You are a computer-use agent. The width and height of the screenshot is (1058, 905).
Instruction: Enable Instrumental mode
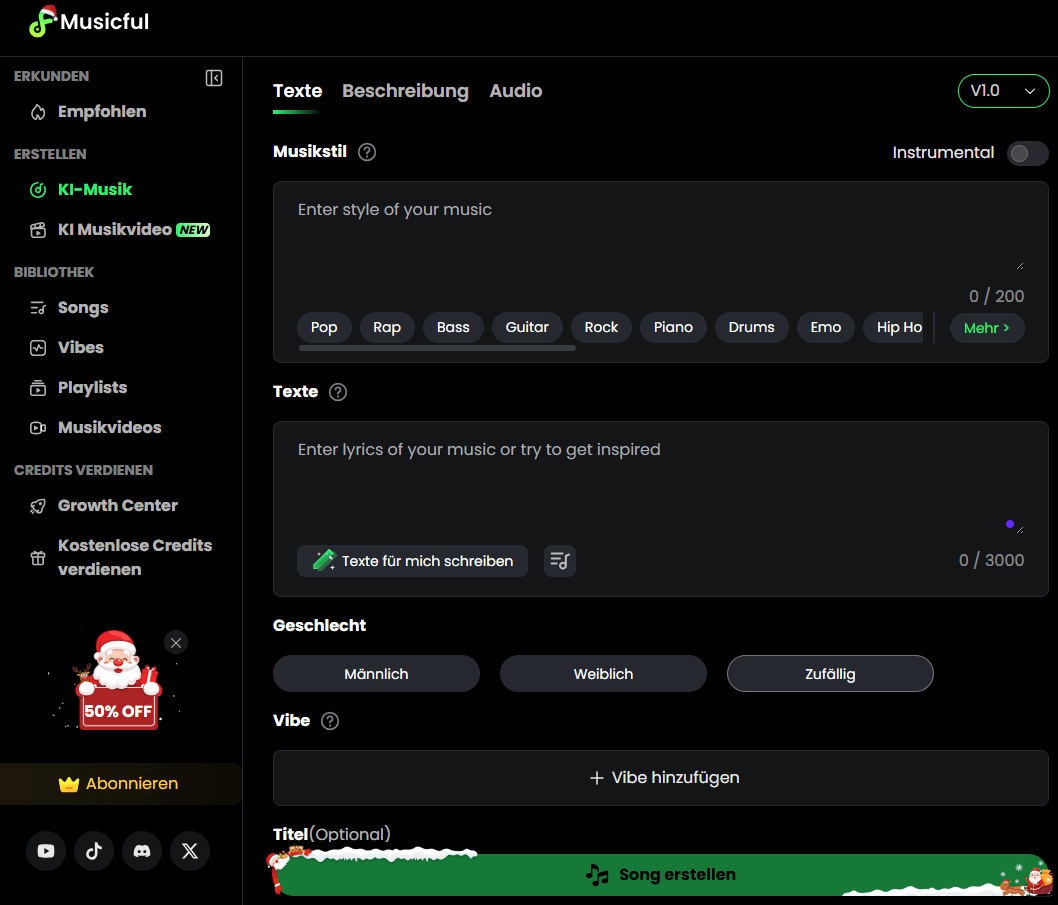(1027, 153)
